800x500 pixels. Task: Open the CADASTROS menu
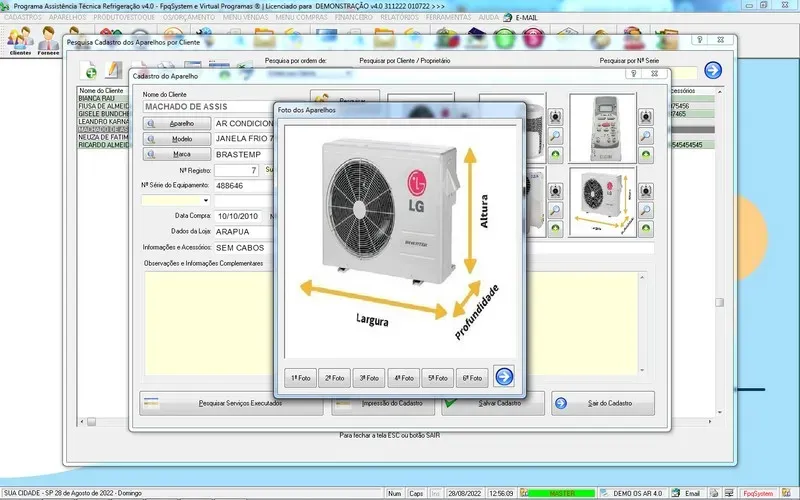pyautogui.click(x=23, y=18)
